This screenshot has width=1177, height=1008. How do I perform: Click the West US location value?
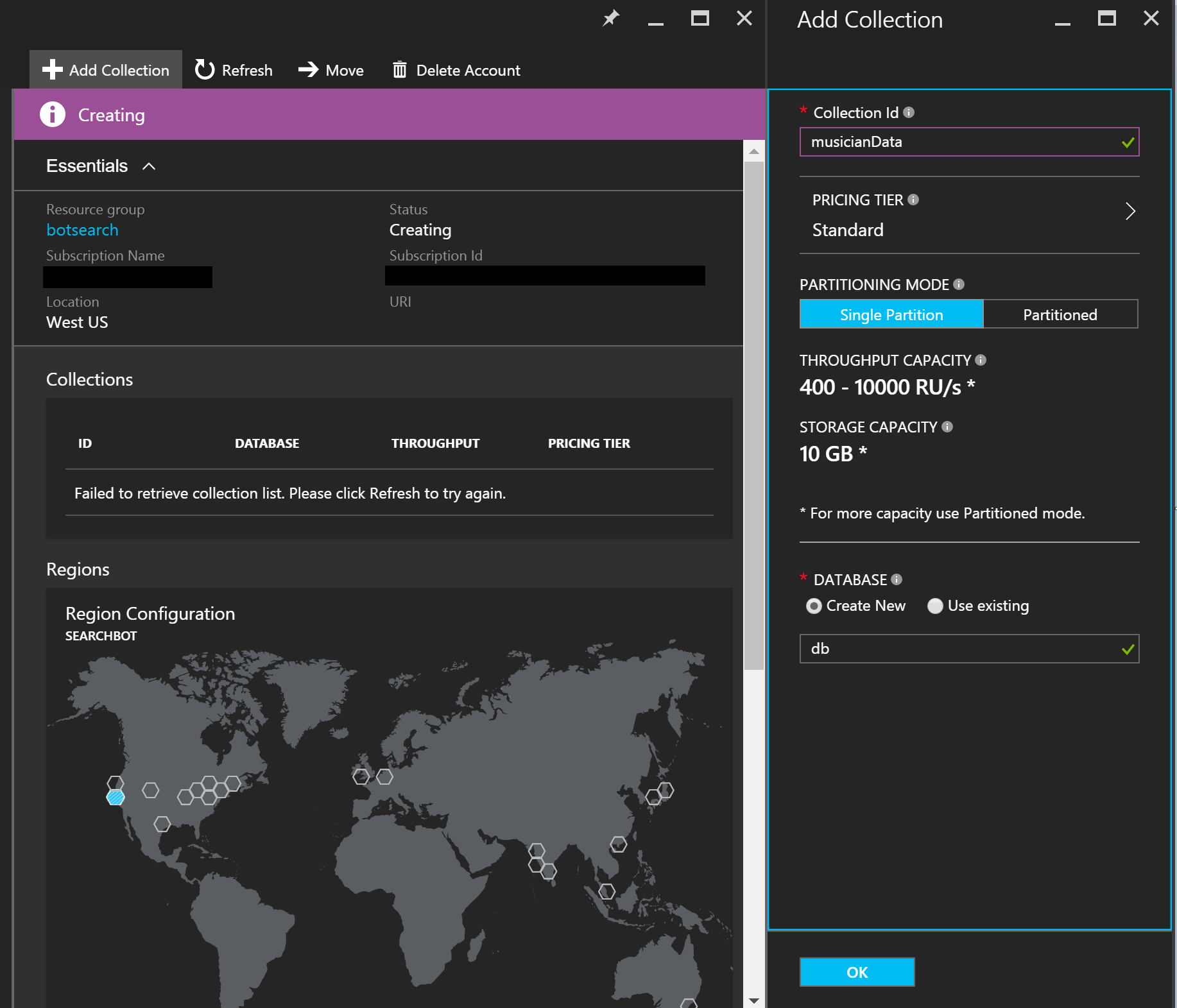pos(77,322)
